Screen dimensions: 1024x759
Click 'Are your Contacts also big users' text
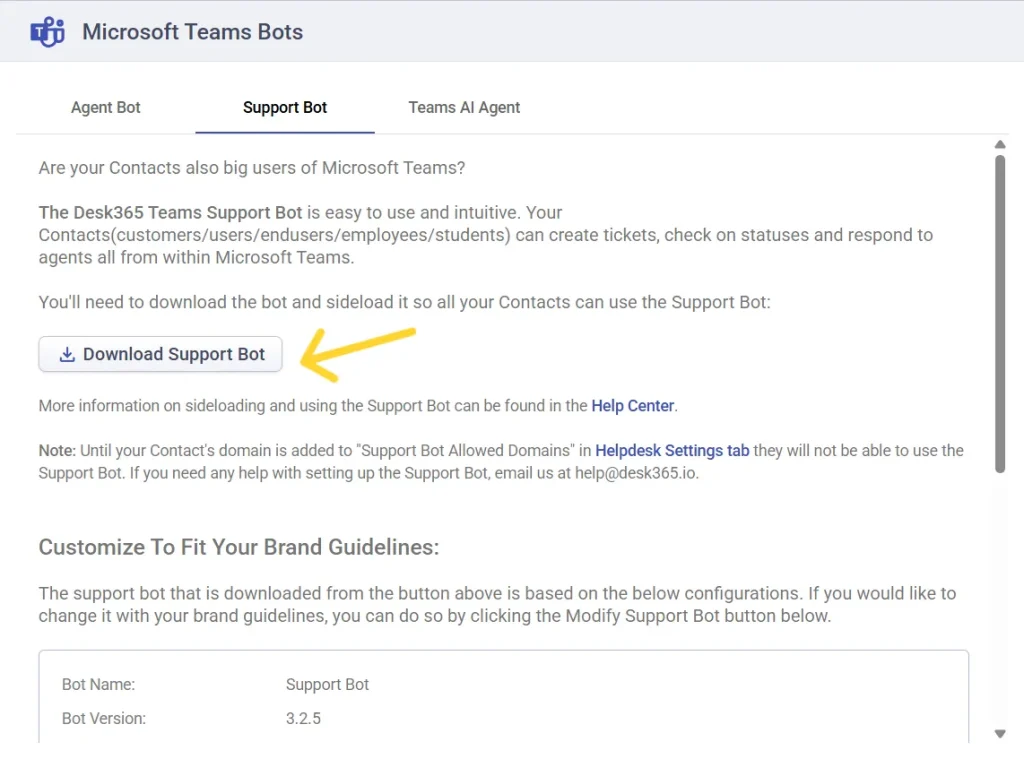(x=252, y=168)
